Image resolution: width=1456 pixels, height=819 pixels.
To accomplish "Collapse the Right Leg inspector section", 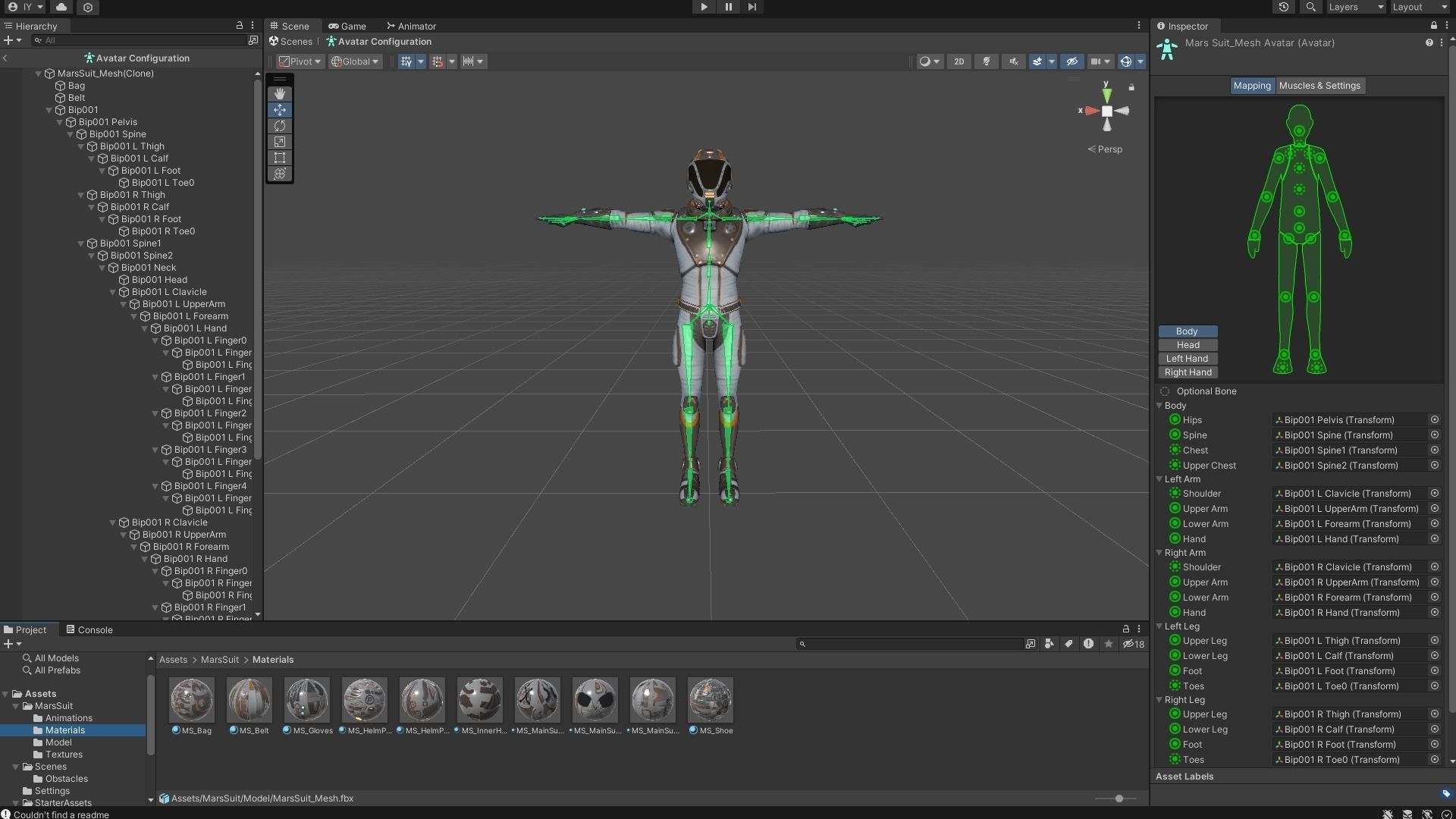I will pyautogui.click(x=1159, y=700).
